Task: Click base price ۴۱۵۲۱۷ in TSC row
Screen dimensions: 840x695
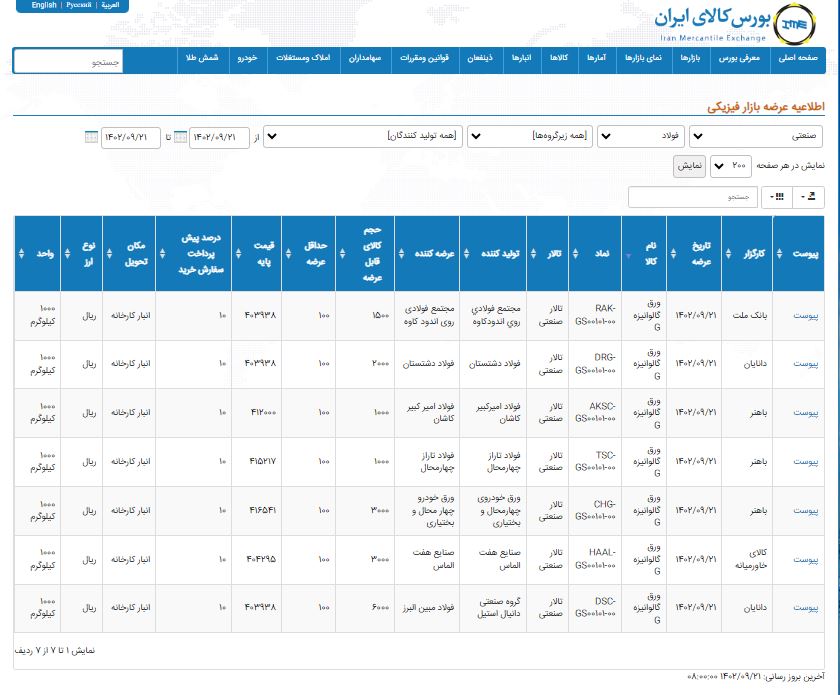Action: pos(262,461)
